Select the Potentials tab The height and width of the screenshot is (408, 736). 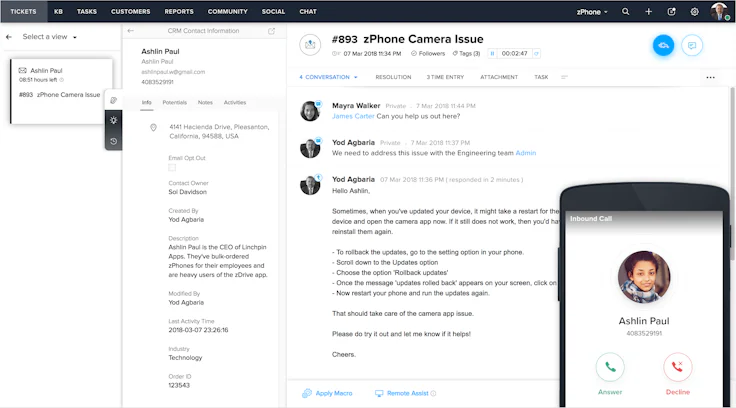click(x=175, y=102)
